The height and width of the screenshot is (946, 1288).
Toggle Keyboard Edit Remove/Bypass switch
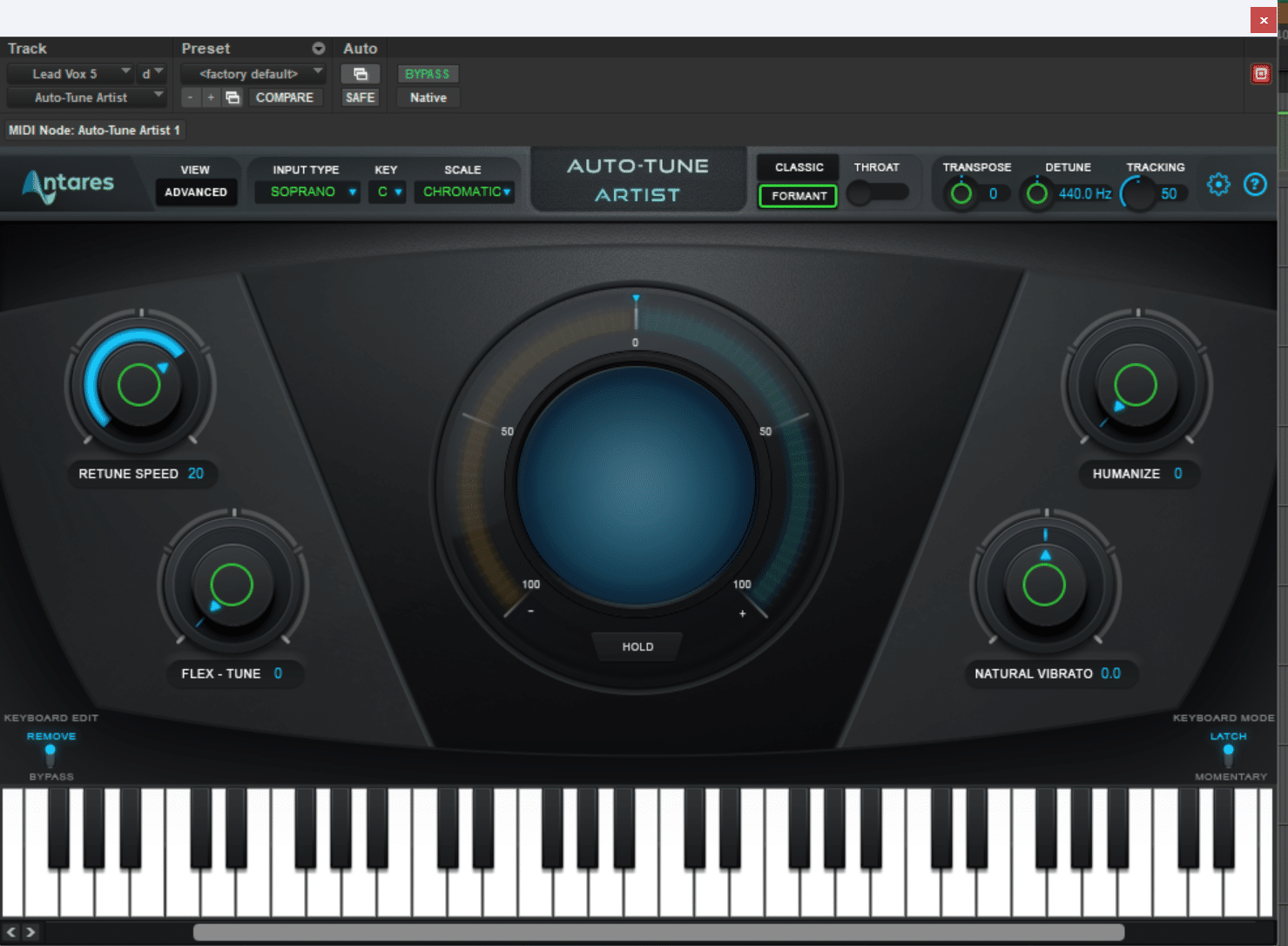51,755
